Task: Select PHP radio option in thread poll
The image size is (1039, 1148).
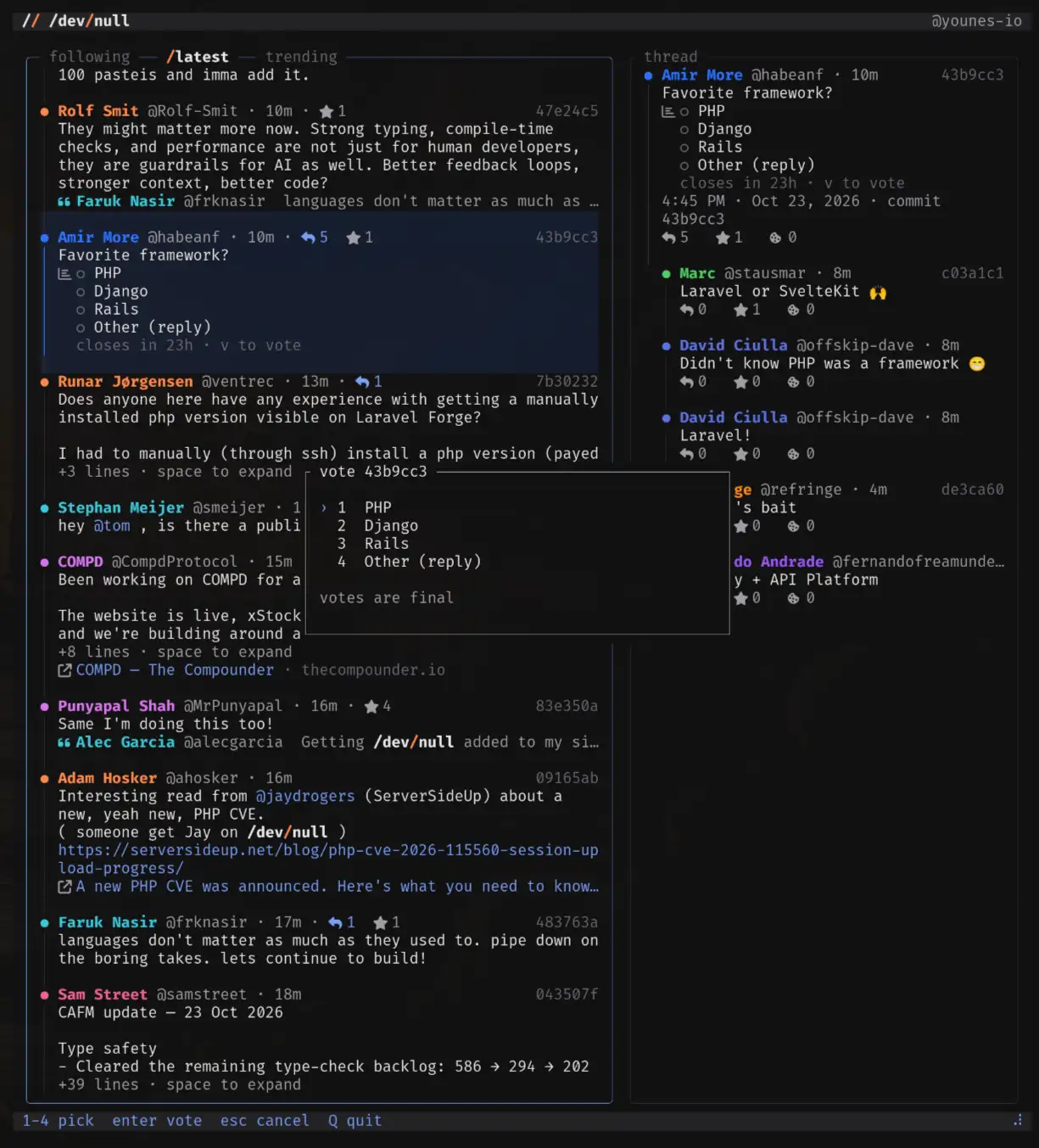Action: coord(684,111)
